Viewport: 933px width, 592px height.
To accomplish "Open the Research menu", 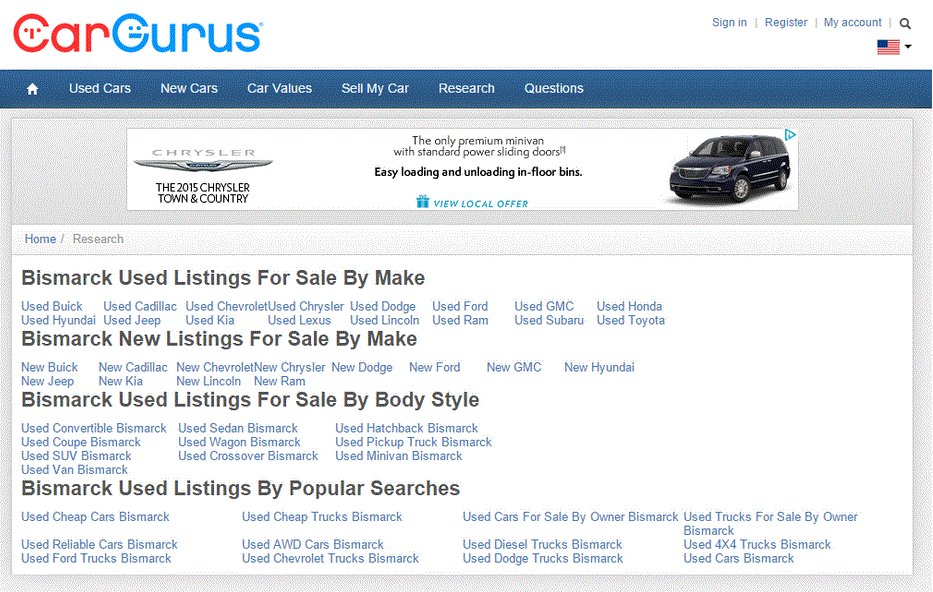I will point(466,89).
